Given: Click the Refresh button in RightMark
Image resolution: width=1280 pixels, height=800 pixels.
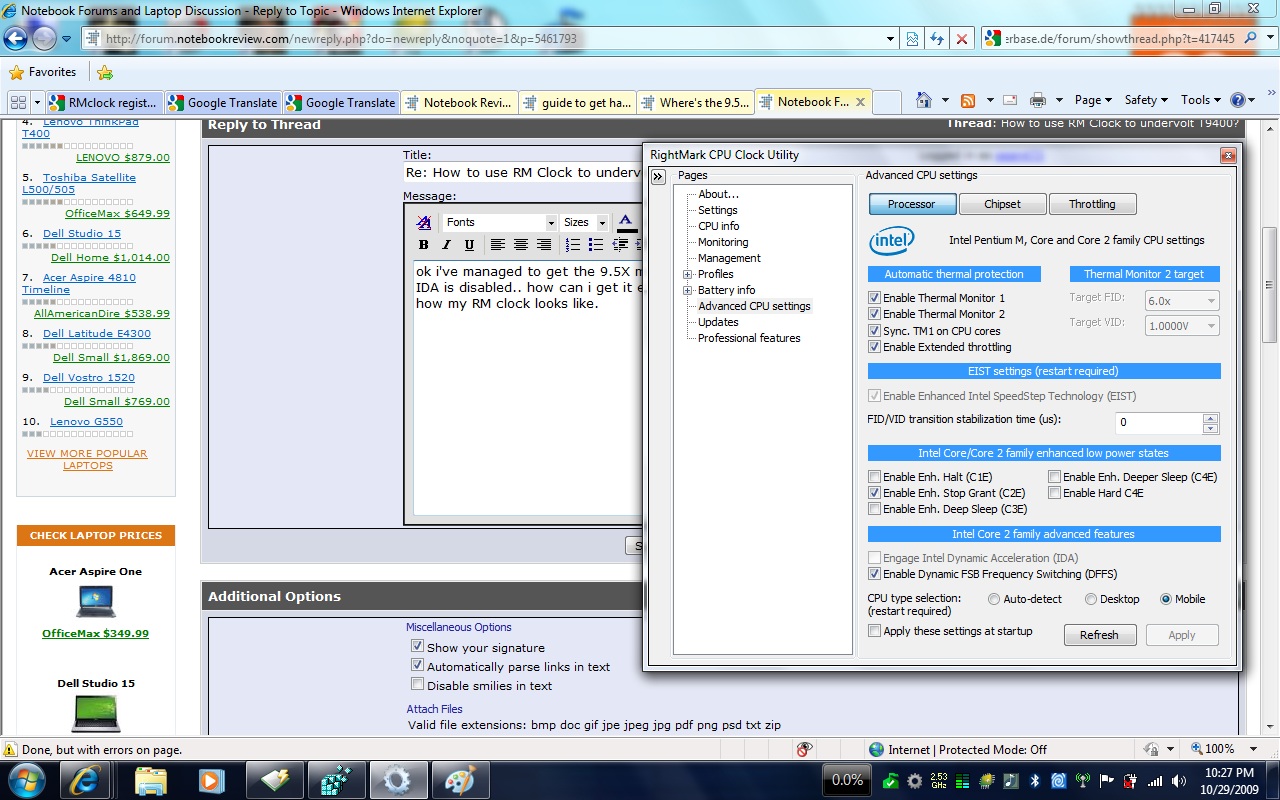Looking at the screenshot, I should tap(1099, 635).
